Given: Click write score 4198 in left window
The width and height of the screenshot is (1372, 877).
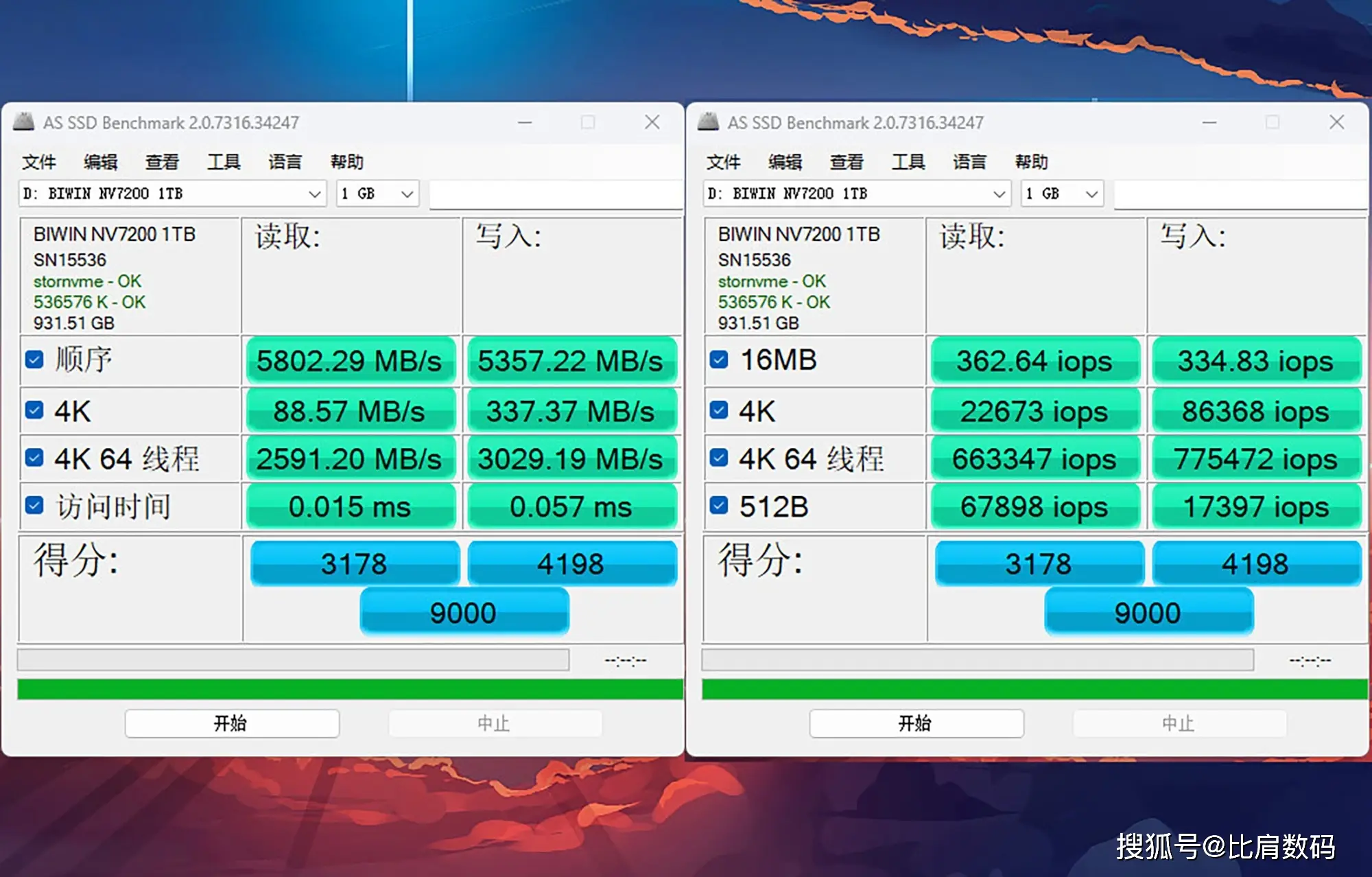Looking at the screenshot, I should (571, 563).
